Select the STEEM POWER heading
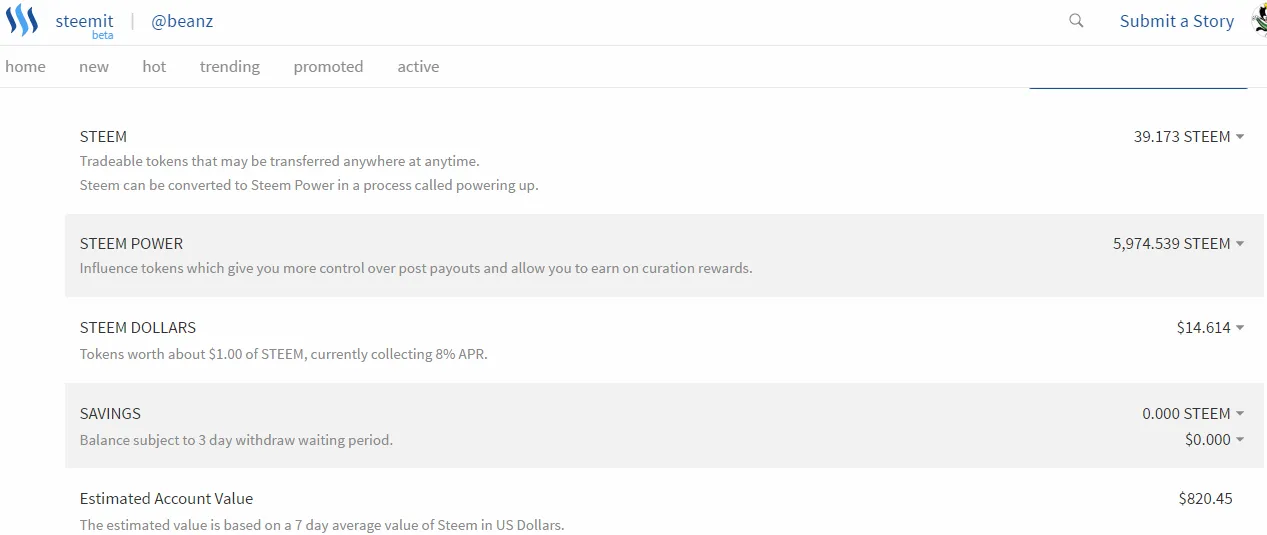This screenshot has height=535, width=1267. [131, 244]
